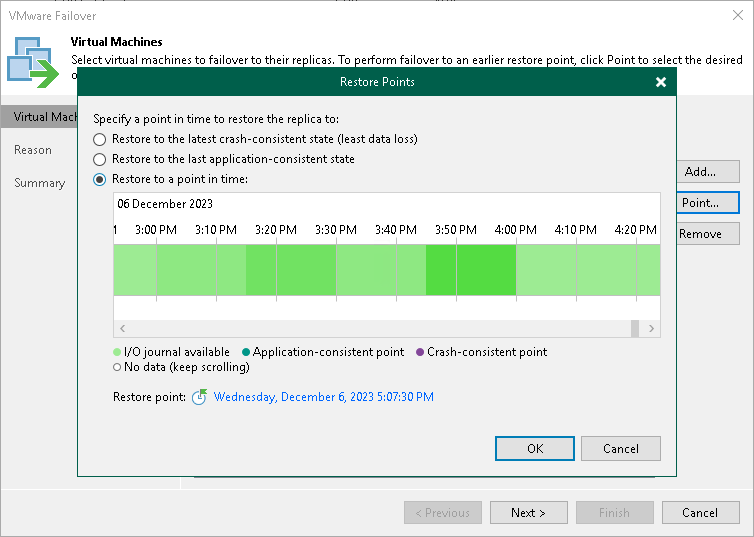
Task: Click the I/O journal available legend dot
Action: (x=117, y=352)
